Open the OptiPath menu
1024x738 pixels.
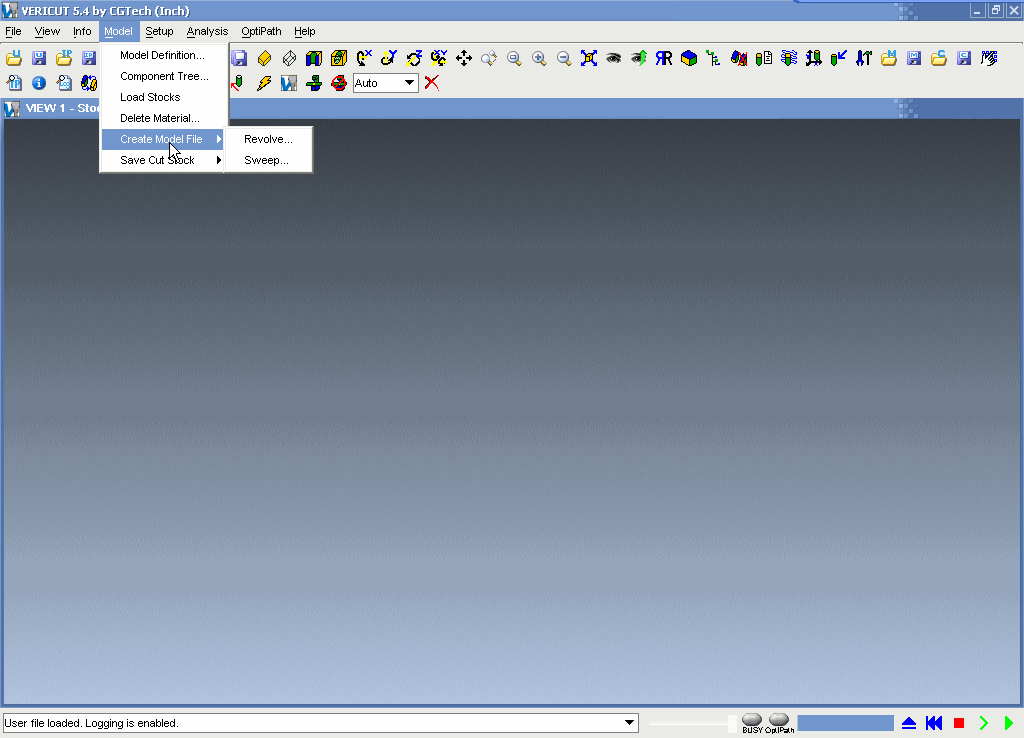261,31
